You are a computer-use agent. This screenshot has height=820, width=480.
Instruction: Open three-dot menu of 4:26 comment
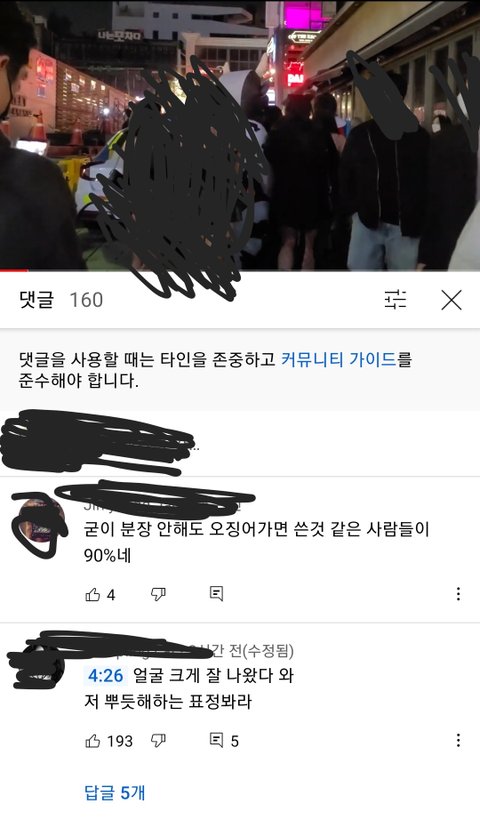tap(458, 740)
